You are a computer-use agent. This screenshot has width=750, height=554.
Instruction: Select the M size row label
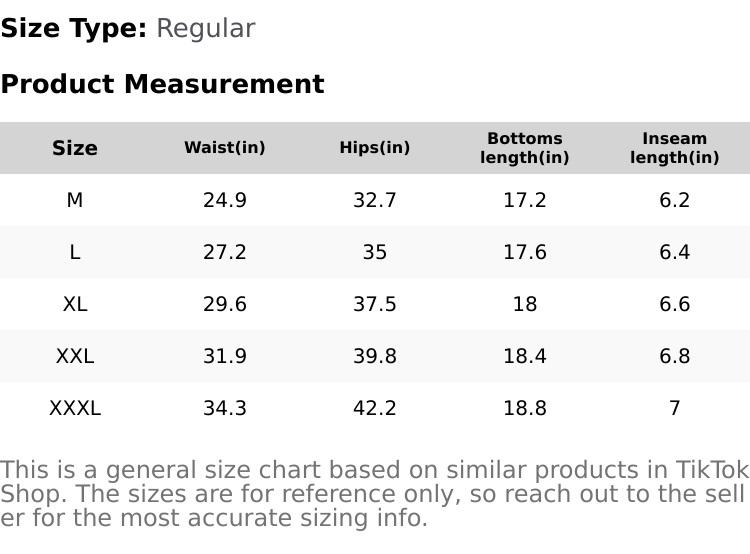click(75, 200)
